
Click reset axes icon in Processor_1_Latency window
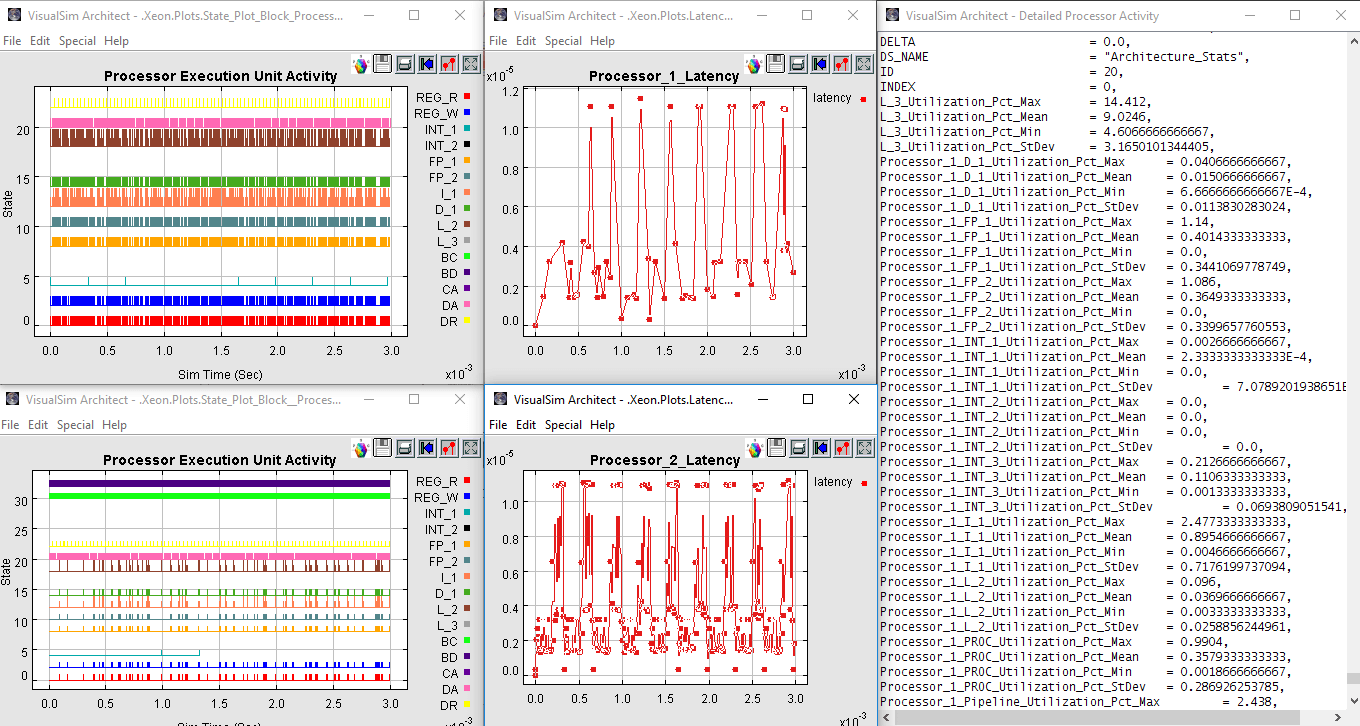pos(819,64)
